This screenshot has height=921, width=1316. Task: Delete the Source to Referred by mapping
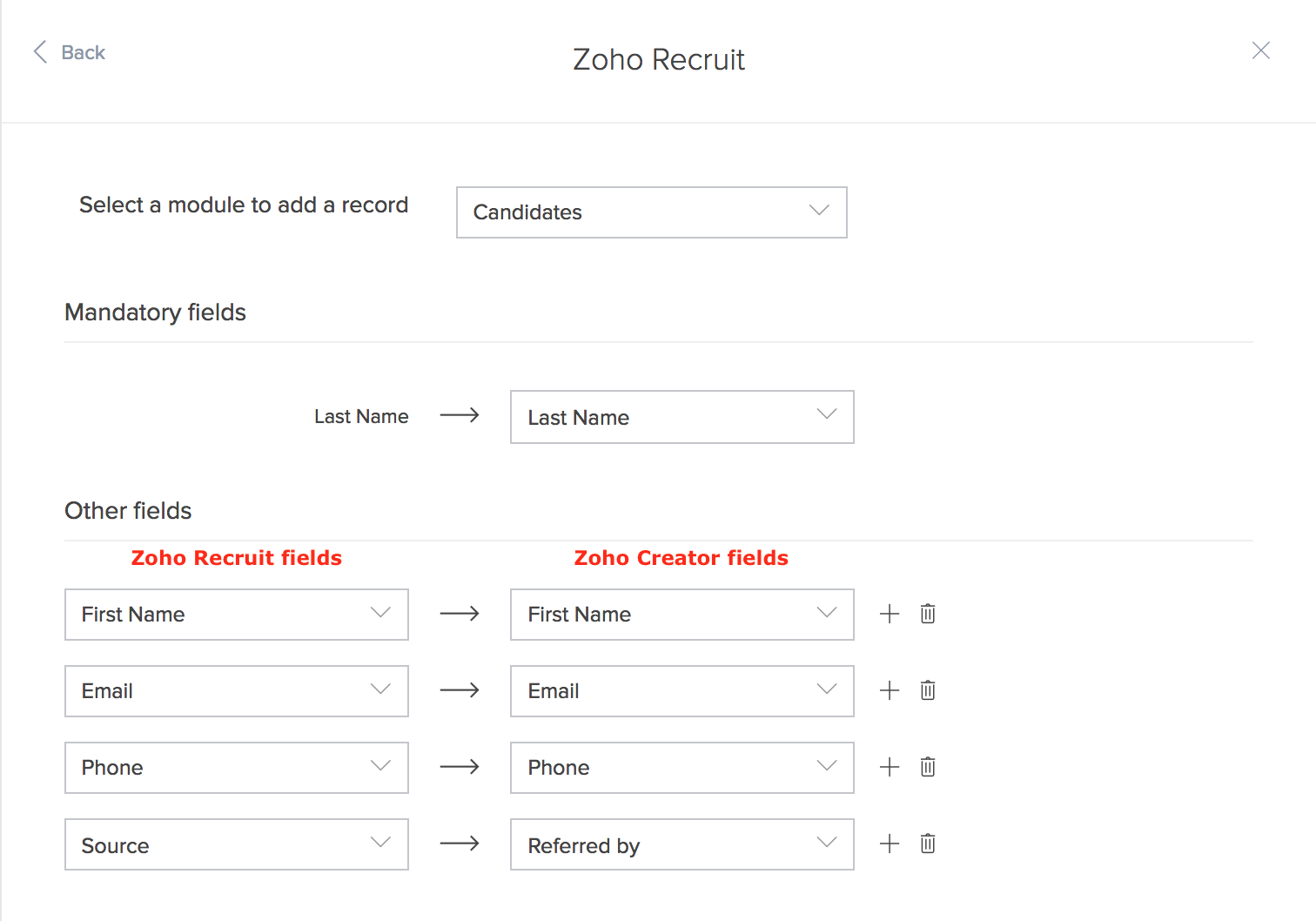point(928,844)
